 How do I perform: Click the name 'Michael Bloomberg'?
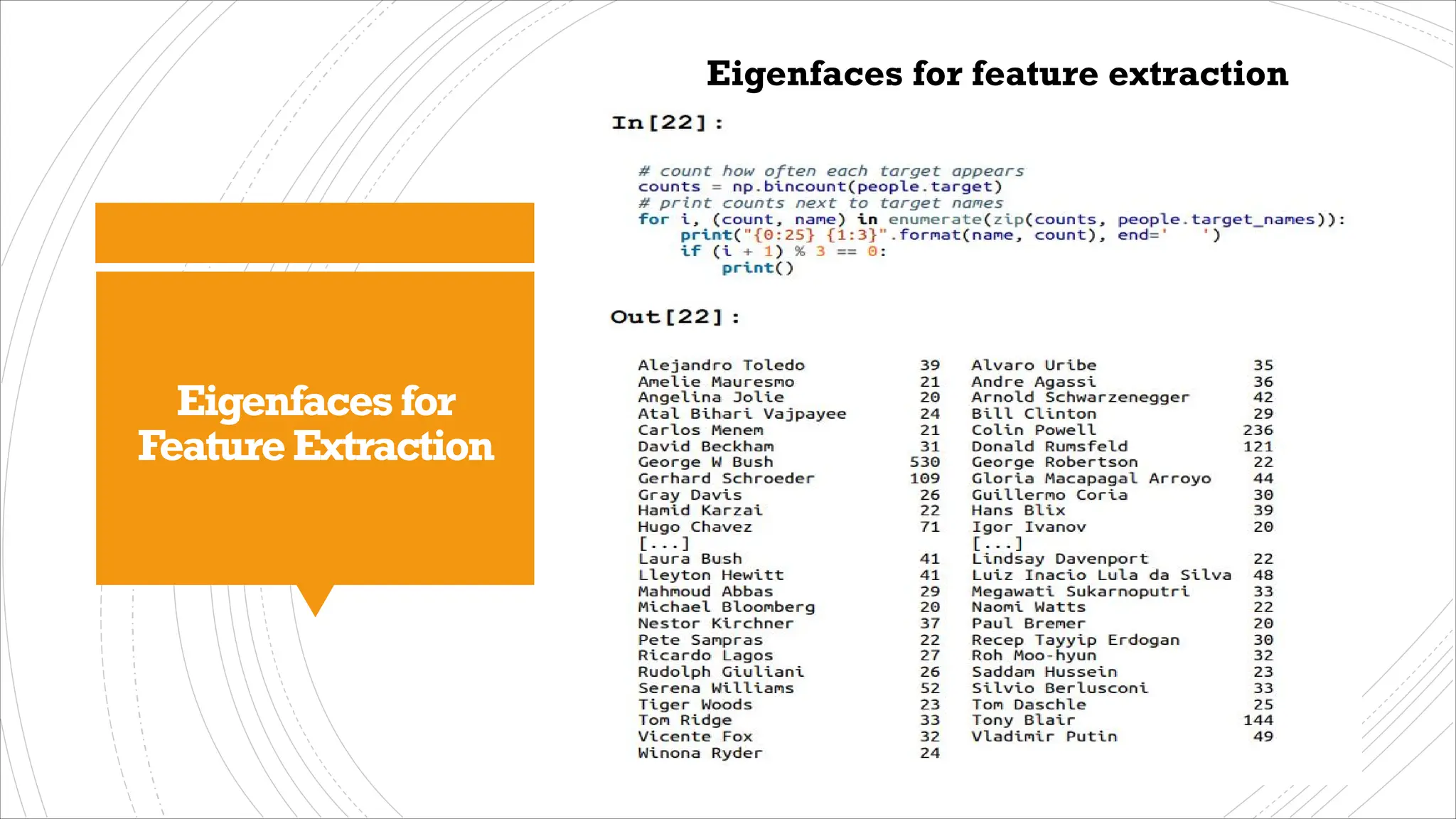(727, 607)
